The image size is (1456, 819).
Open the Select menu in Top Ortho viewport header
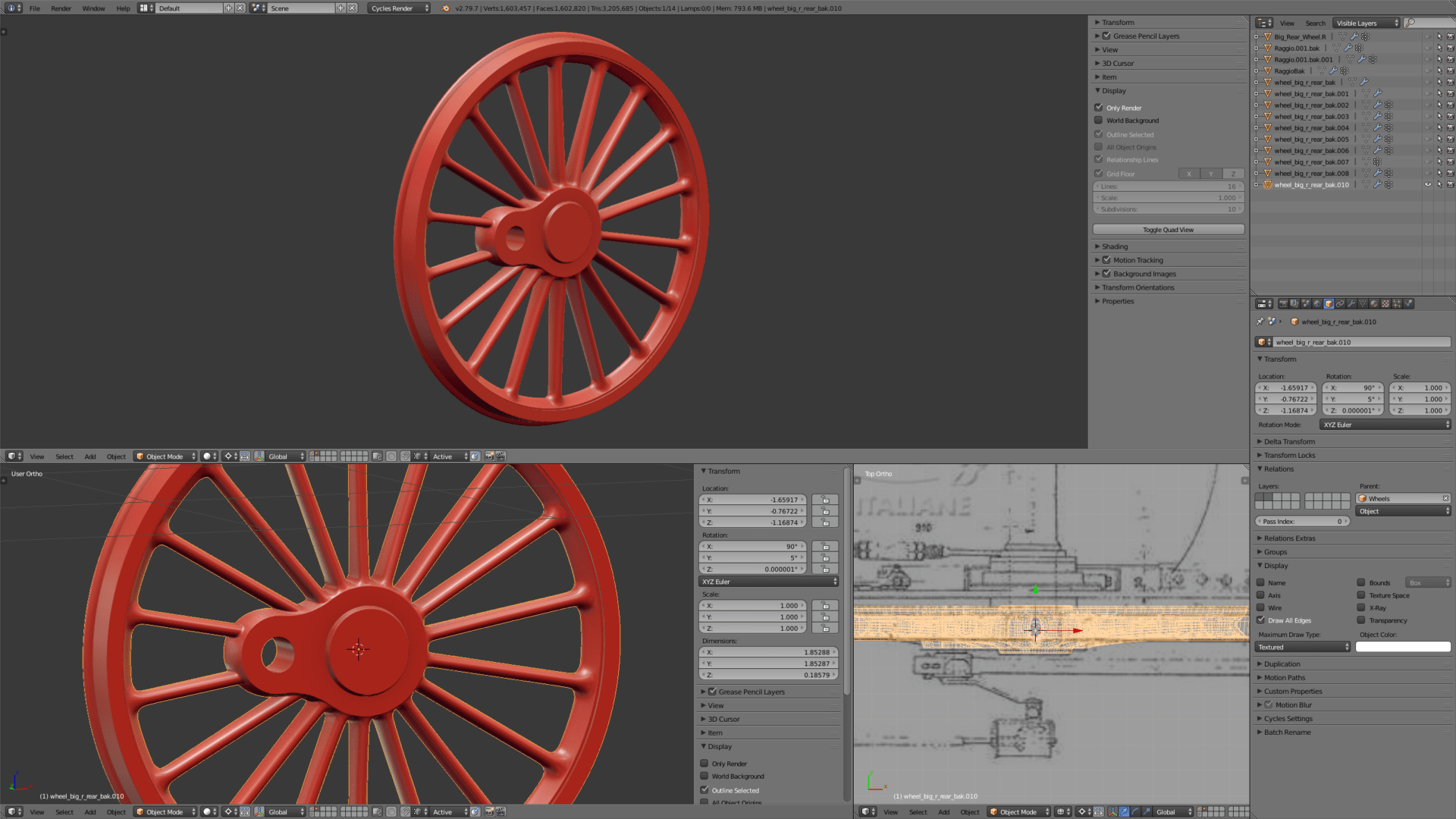pos(918,811)
